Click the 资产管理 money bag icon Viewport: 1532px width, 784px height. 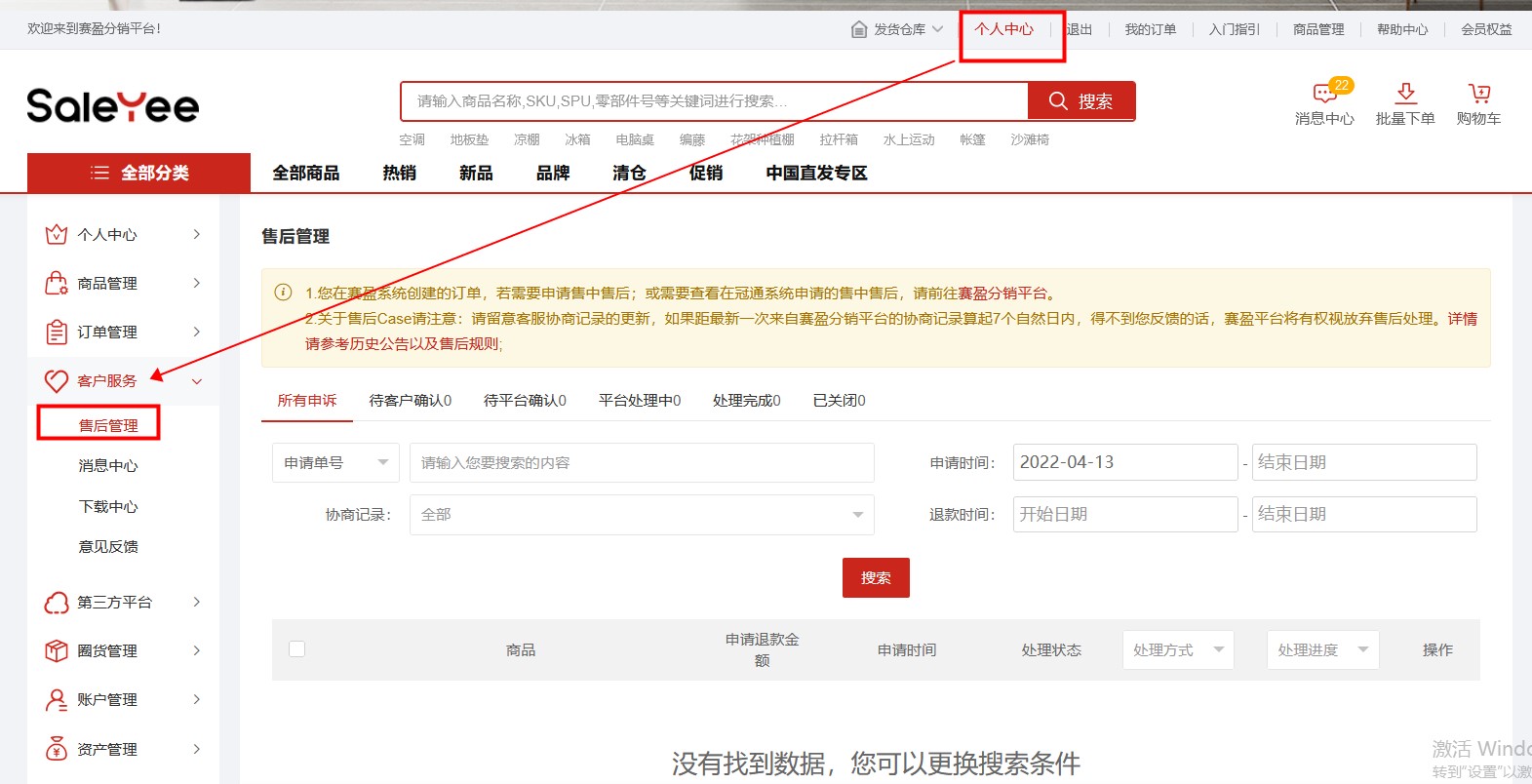click(x=57, y=749)
